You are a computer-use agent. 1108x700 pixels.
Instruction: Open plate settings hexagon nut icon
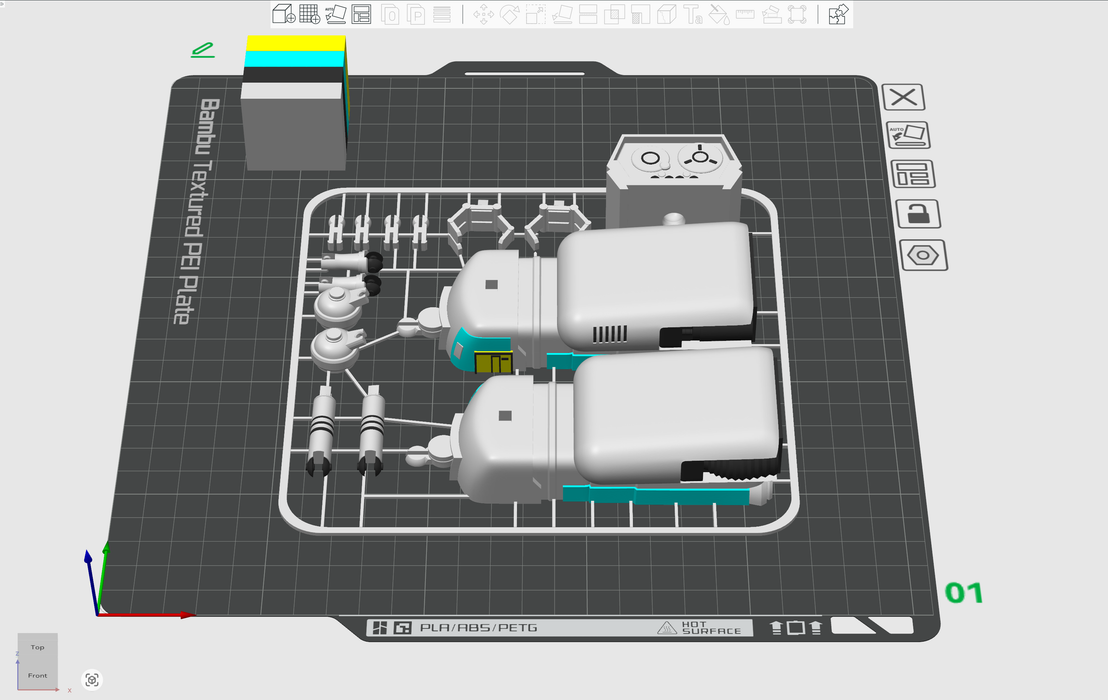point(922,255)
